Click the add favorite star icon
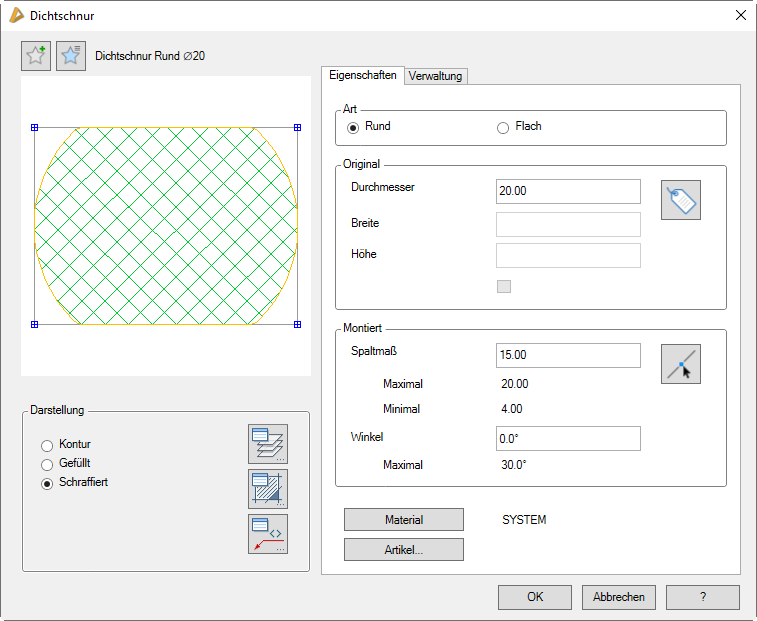This screenshot has height=621, width=757. click(36, 56)
